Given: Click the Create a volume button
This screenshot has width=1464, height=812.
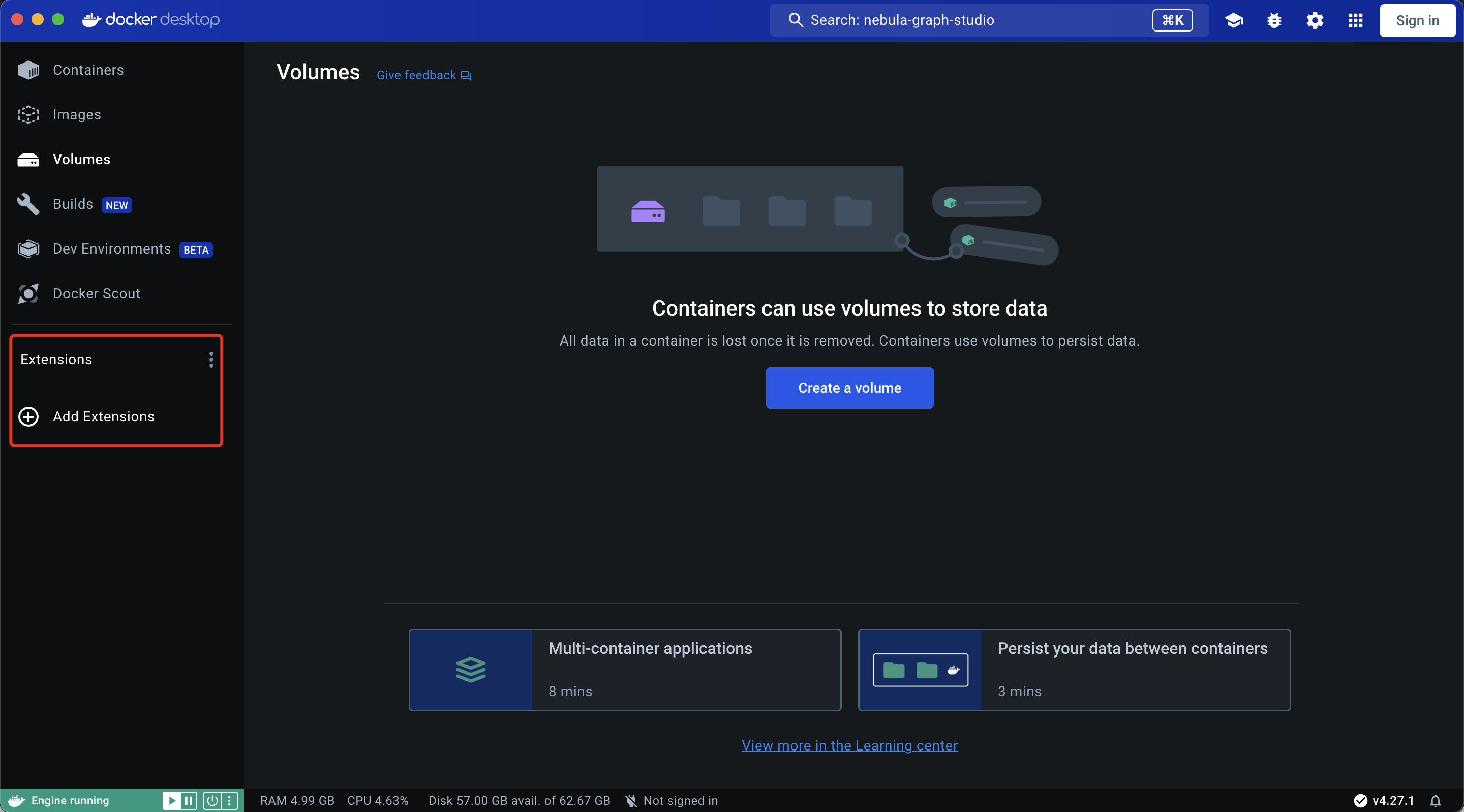Looking at the screenshot, I should (848, 388).
